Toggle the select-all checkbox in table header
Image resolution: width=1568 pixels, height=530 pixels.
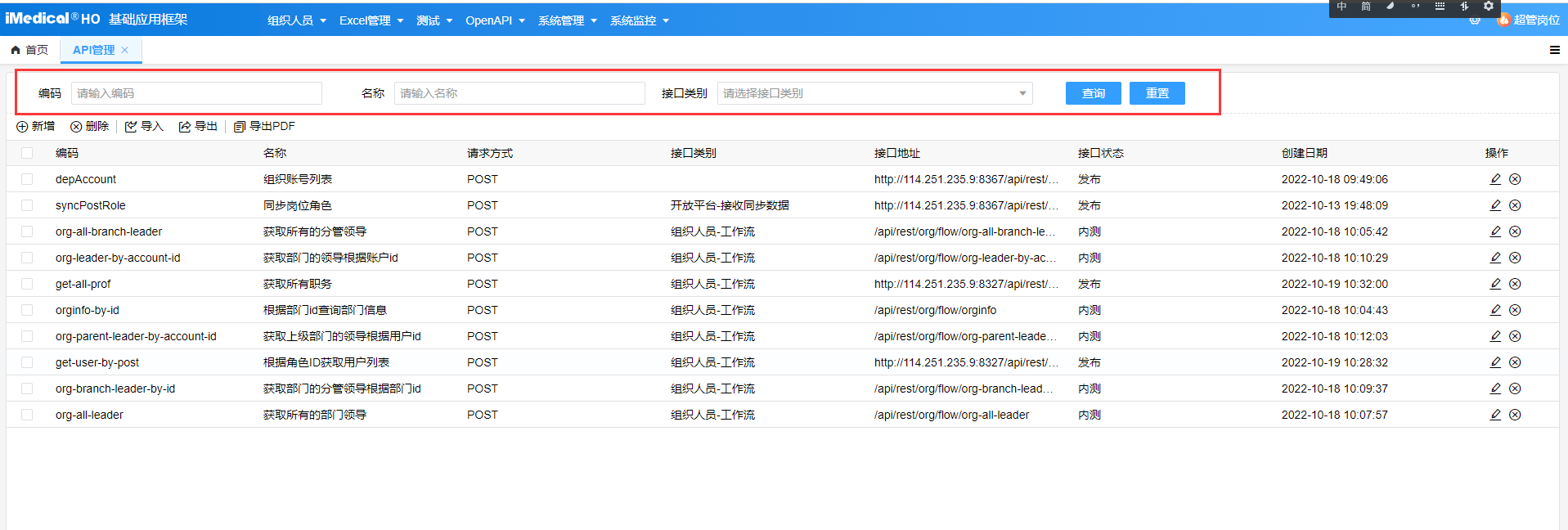(27, 153)
